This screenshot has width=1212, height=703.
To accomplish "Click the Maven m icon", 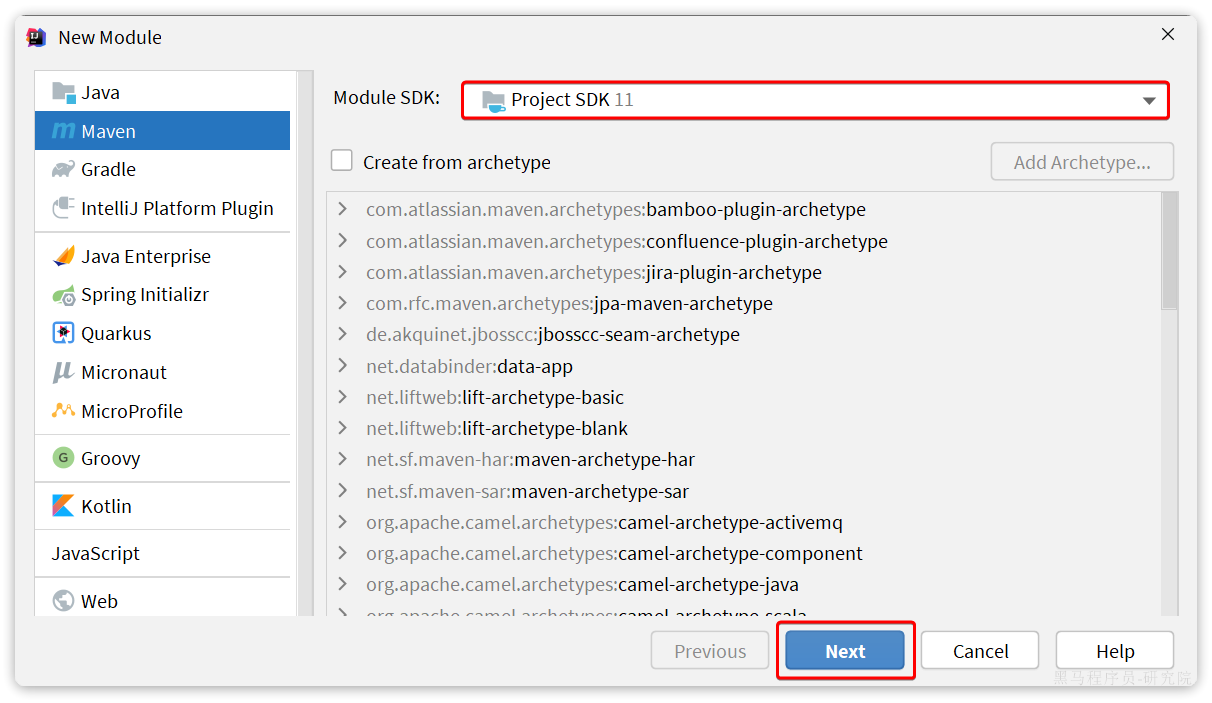I will 64,131.
